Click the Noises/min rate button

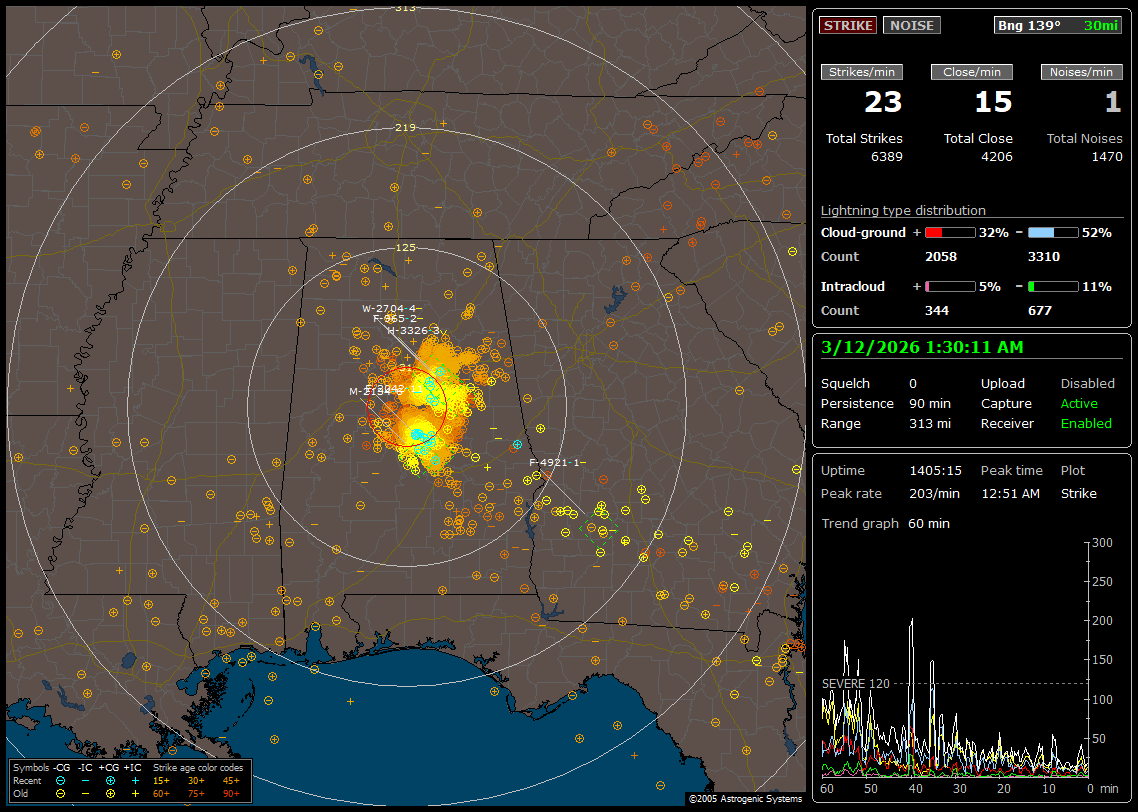tap(1081, 72)
